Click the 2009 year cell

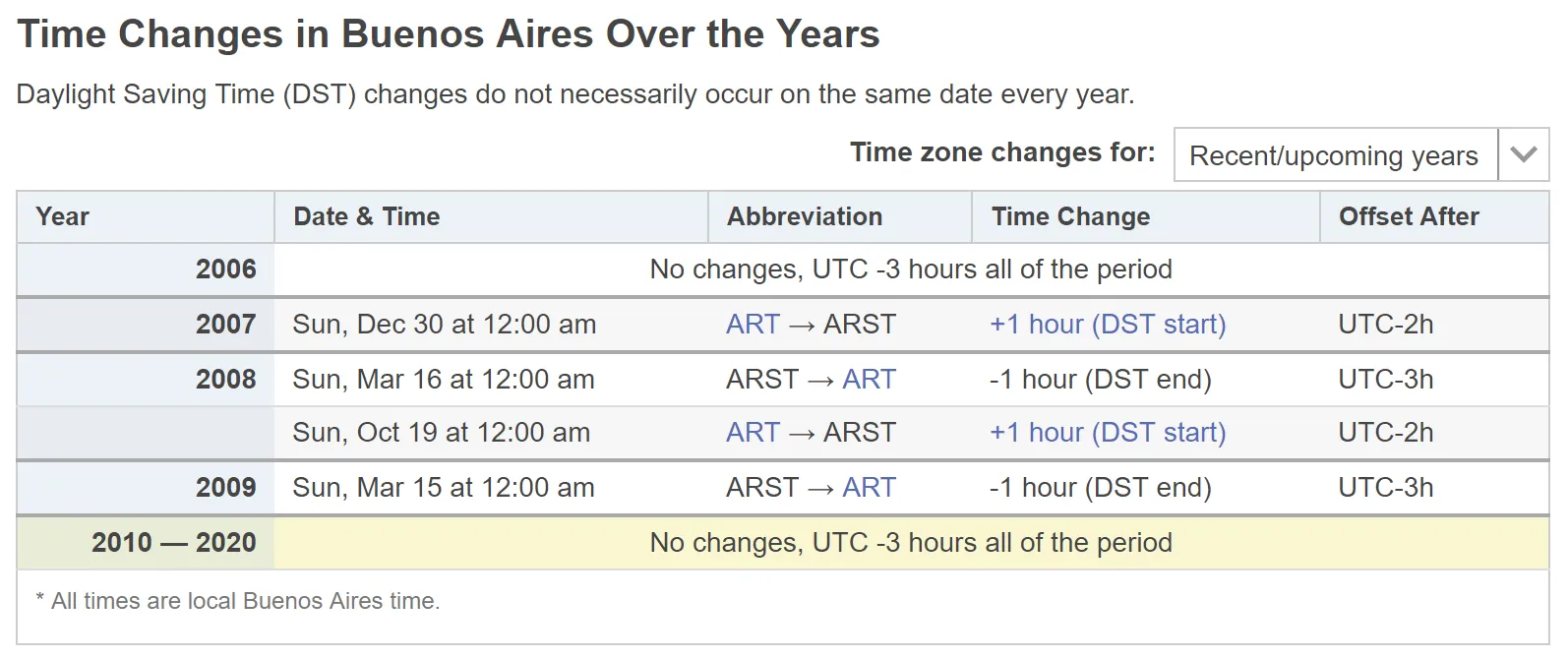[146, 488]
